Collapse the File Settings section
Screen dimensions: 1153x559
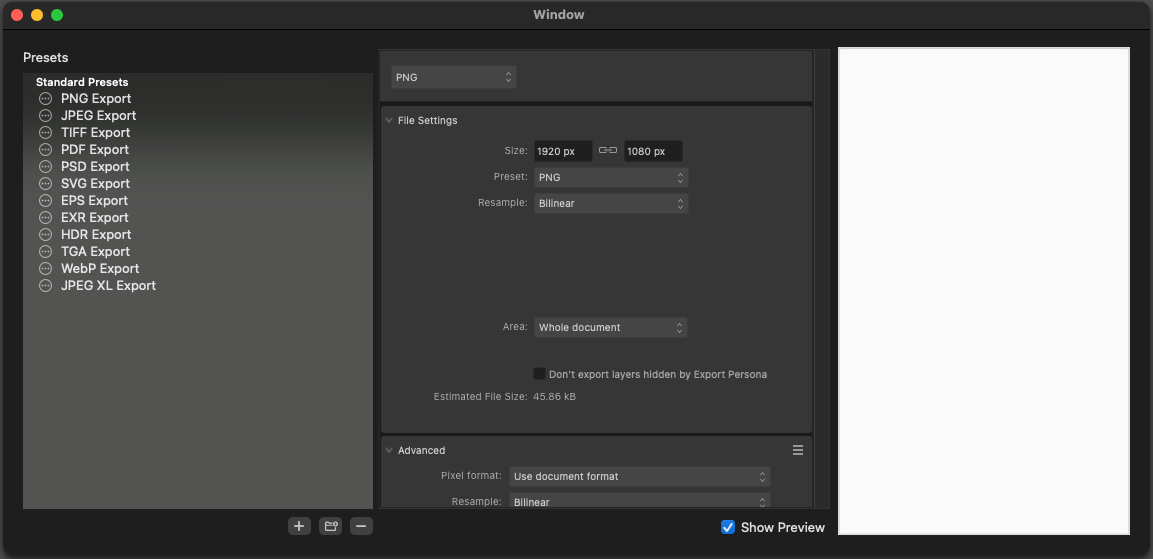[389, 121]
